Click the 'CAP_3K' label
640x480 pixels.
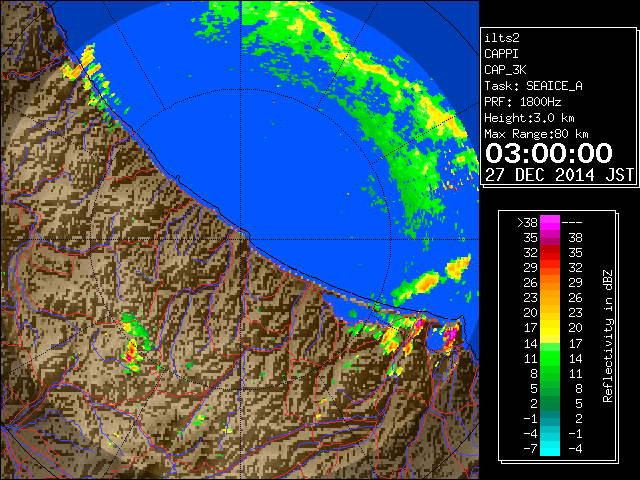(x=505, y=70)
